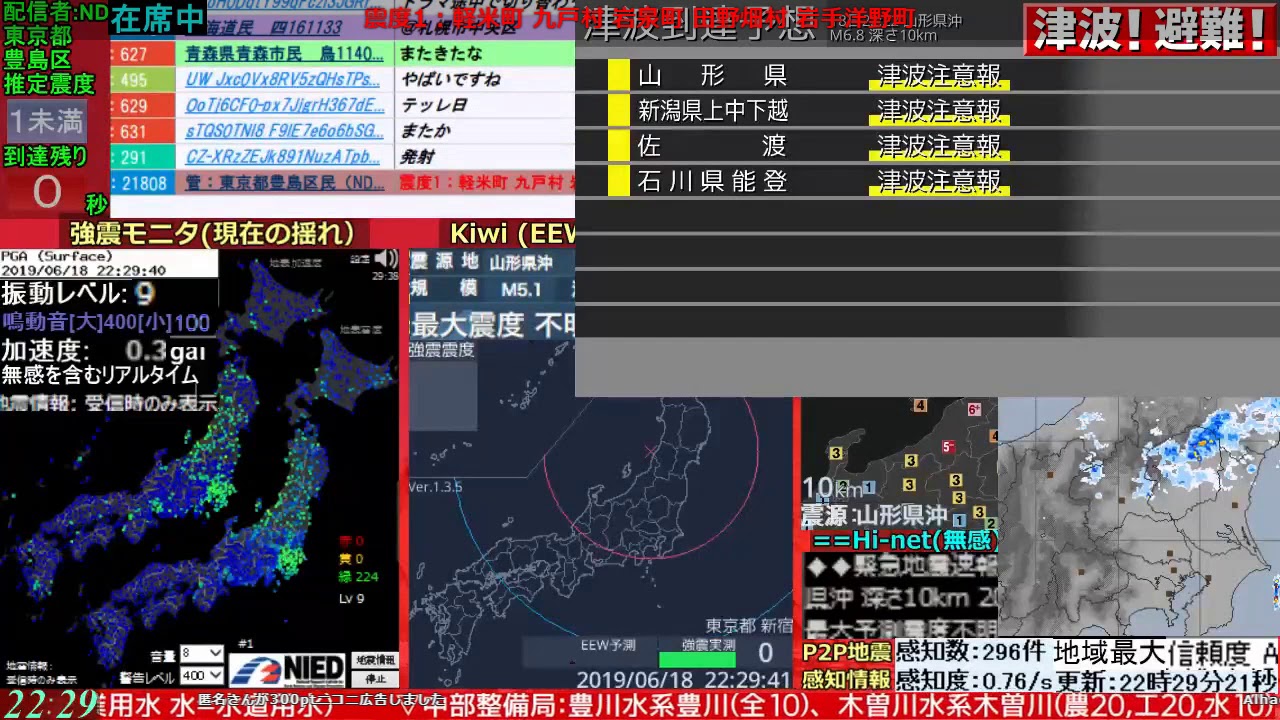The height and width of the screenshot is (720, 1280).
Task: Click comment number 495
Action: pyautogui.click(x=133, y=80)
